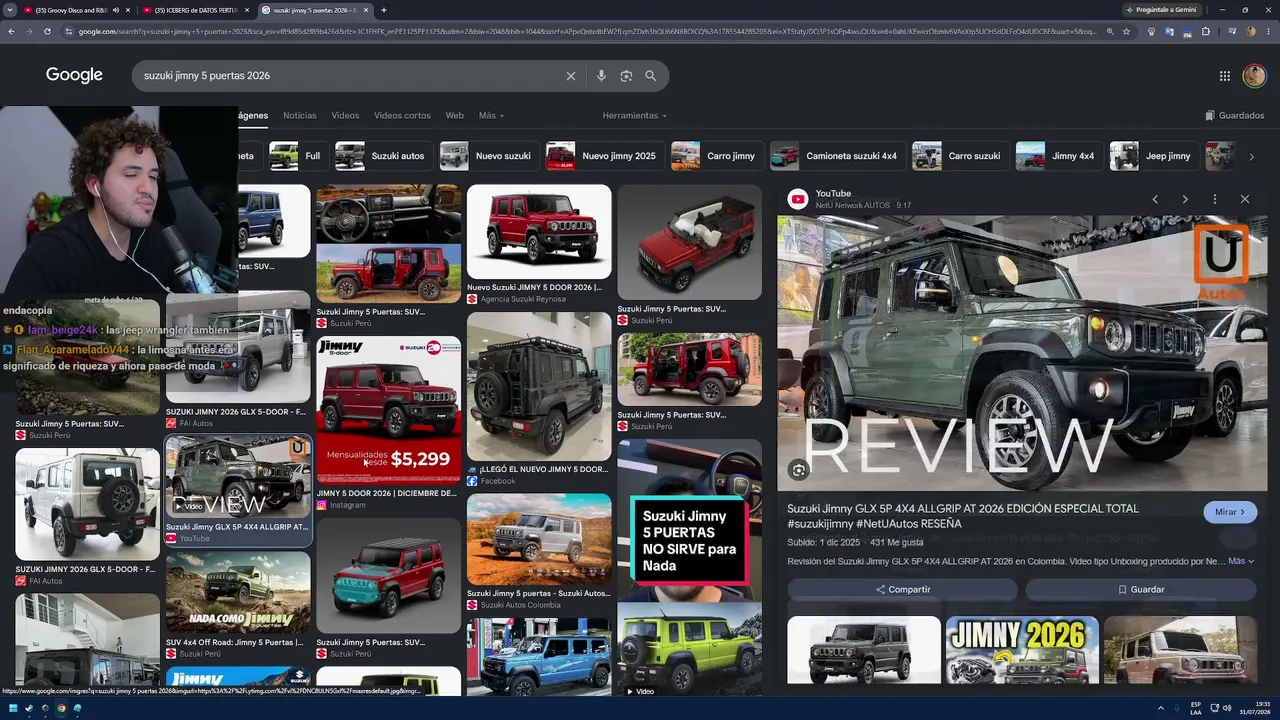Viewport: 1280px width, 720px height.
Task: Go back to the previous page
Action: tap(11, 31)
